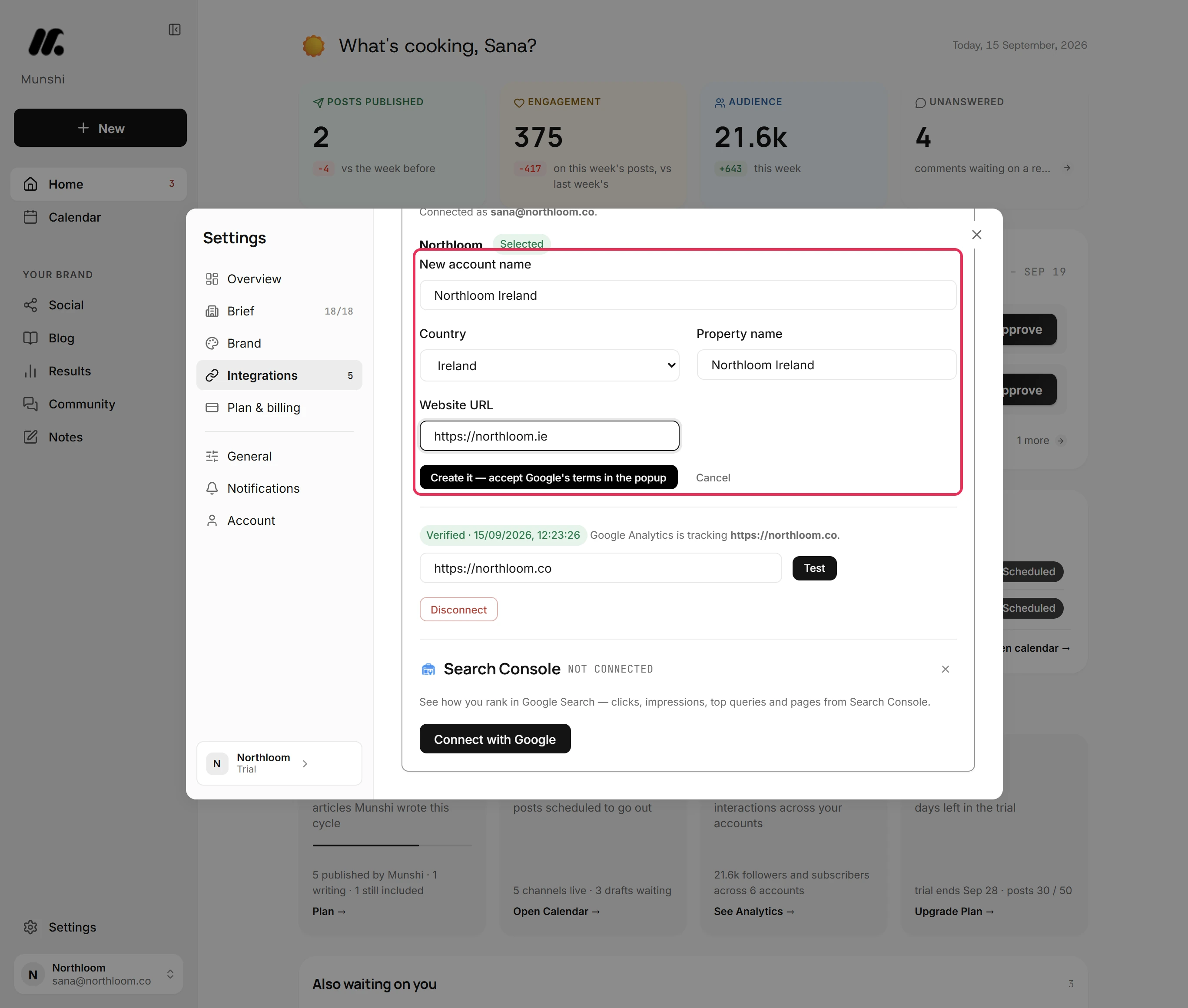Open Brand settings tab
The height and width of the screenshot is (1008, 1188).
click(279, 343)
